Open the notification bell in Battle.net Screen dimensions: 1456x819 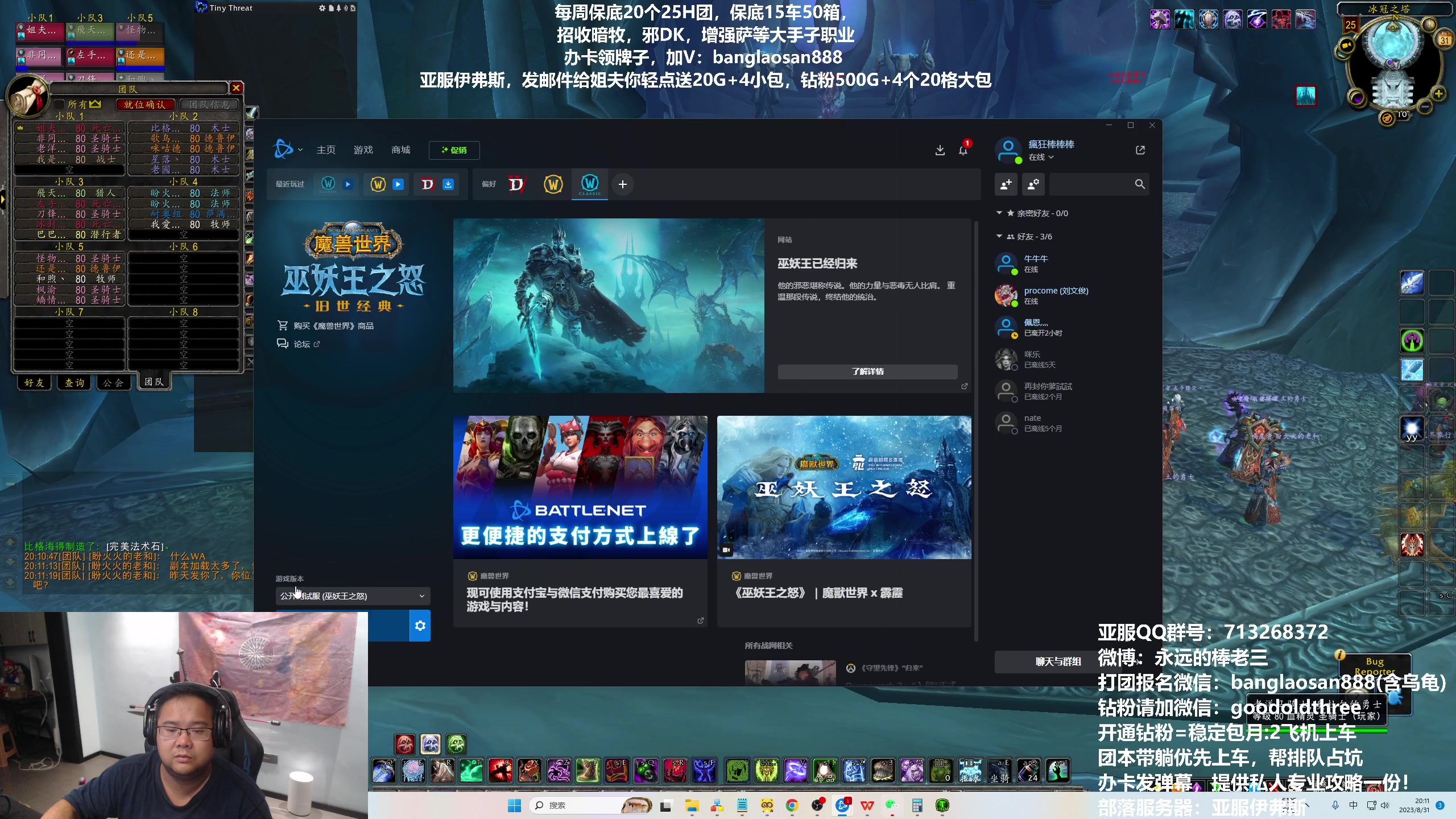click(962, 150)
